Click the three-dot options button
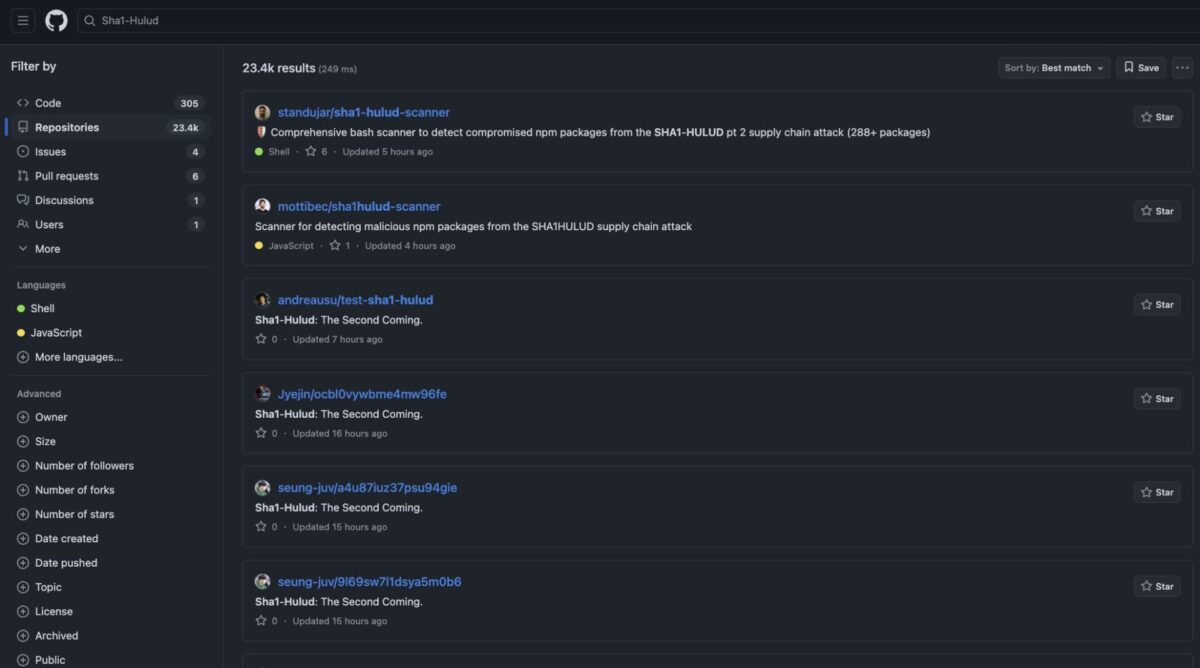The height and width of the screenshot is (668, 1200). tap(1182, 68)
